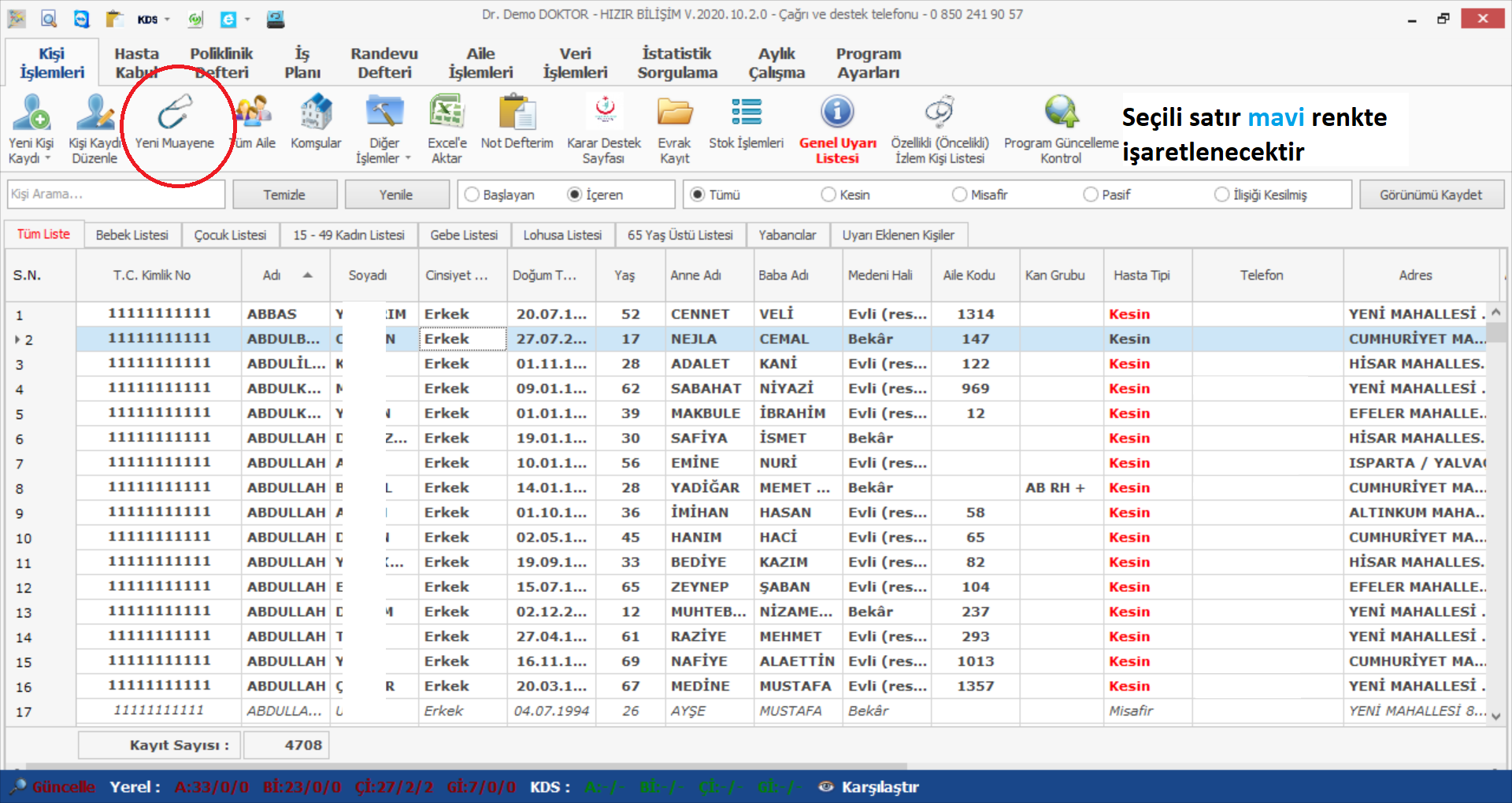Switch to the Gebe Listesi tab
Screen dimensions: 1512x803
[x=464, y=235]
